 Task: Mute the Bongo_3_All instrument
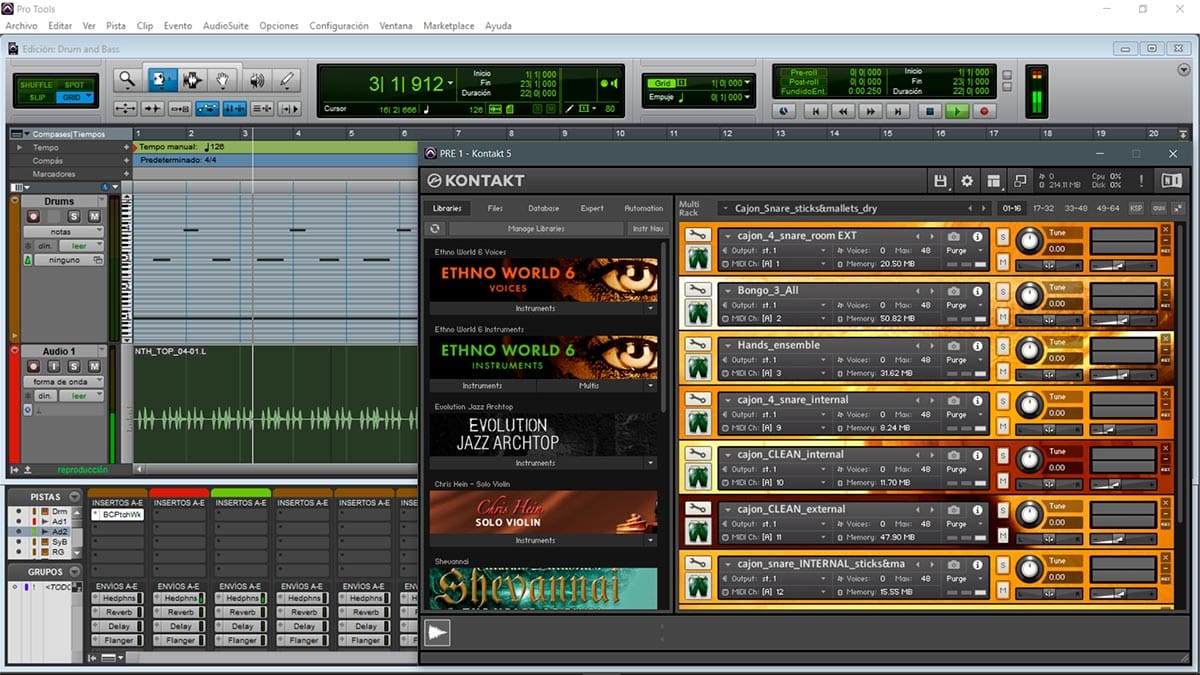(x=1003, y=316)
